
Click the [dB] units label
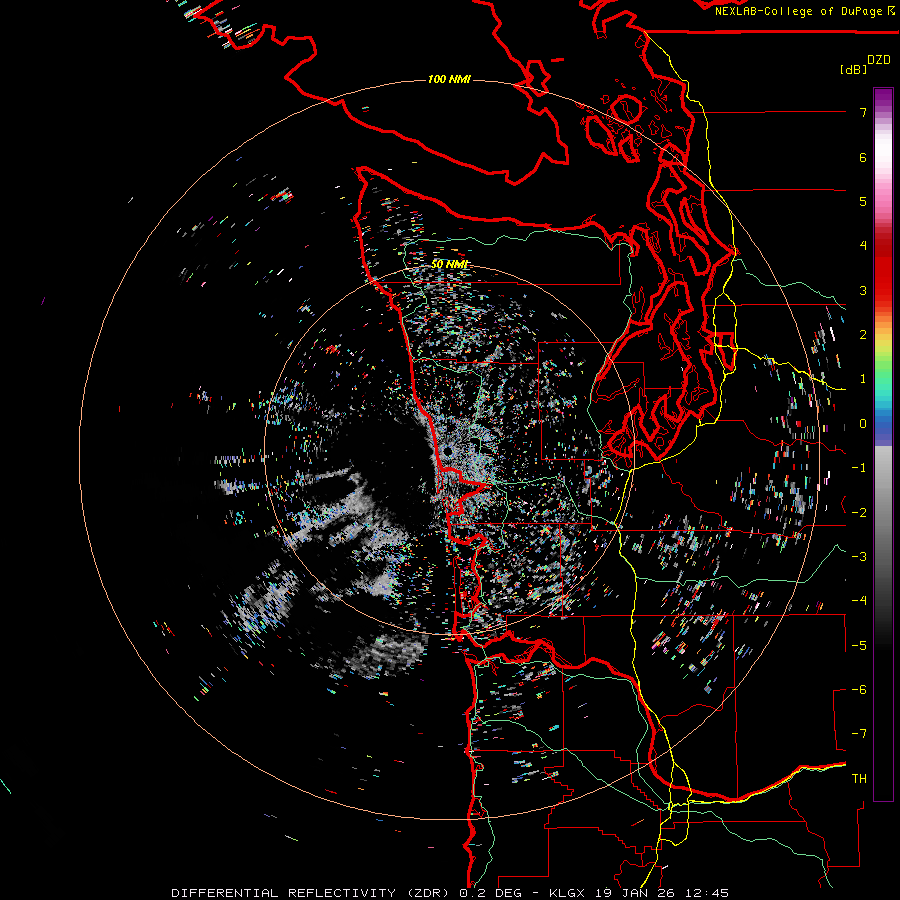coord(854,69)
